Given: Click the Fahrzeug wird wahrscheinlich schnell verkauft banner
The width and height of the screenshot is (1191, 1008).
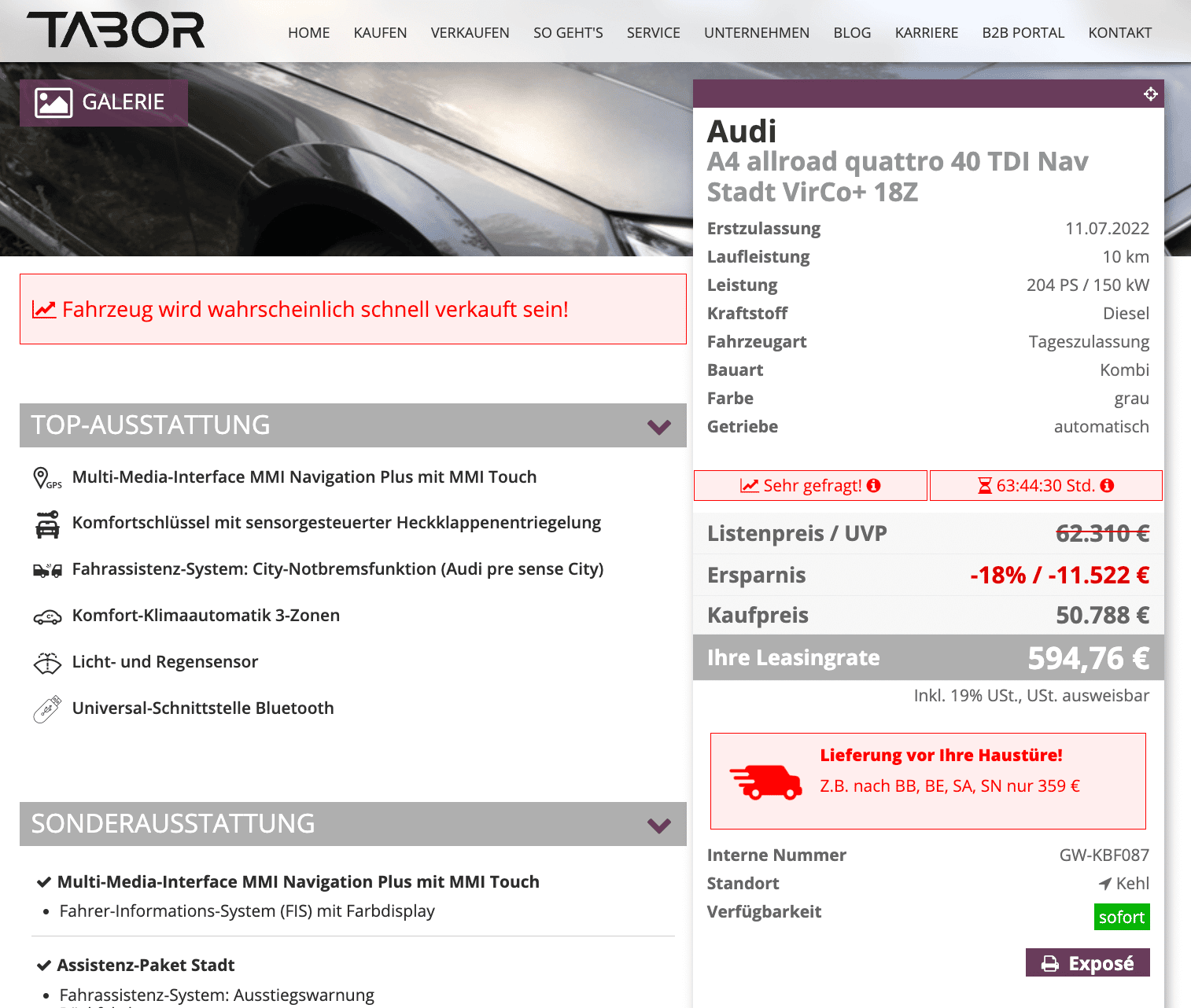Looking at the screenshot, I should (x=353, y=309).
